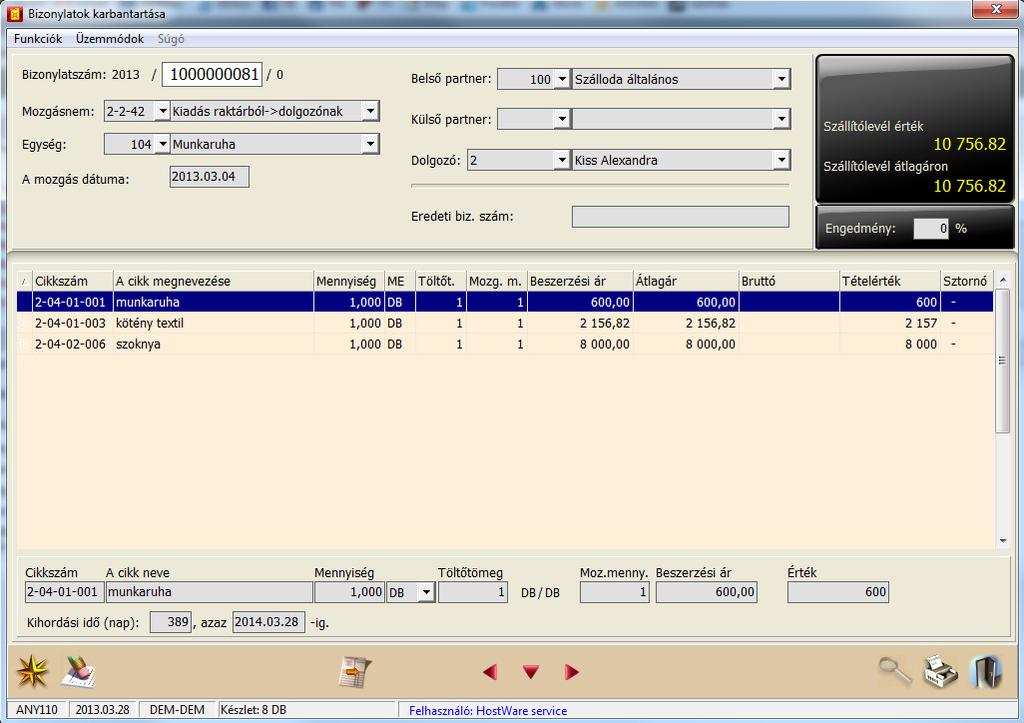
Task: Click item code 2-04-02-006 in table
Action: click(70, 344)
